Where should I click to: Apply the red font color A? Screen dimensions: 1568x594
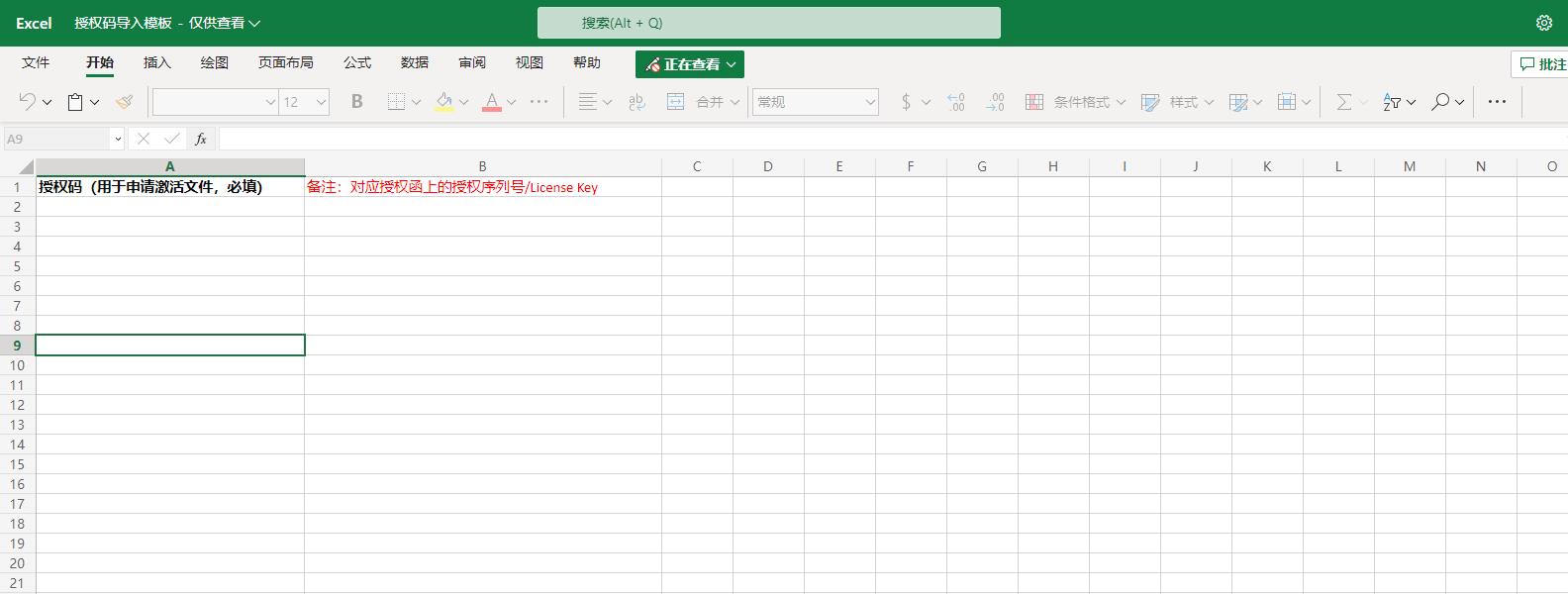pyautogui.click(x=492, y=101)
